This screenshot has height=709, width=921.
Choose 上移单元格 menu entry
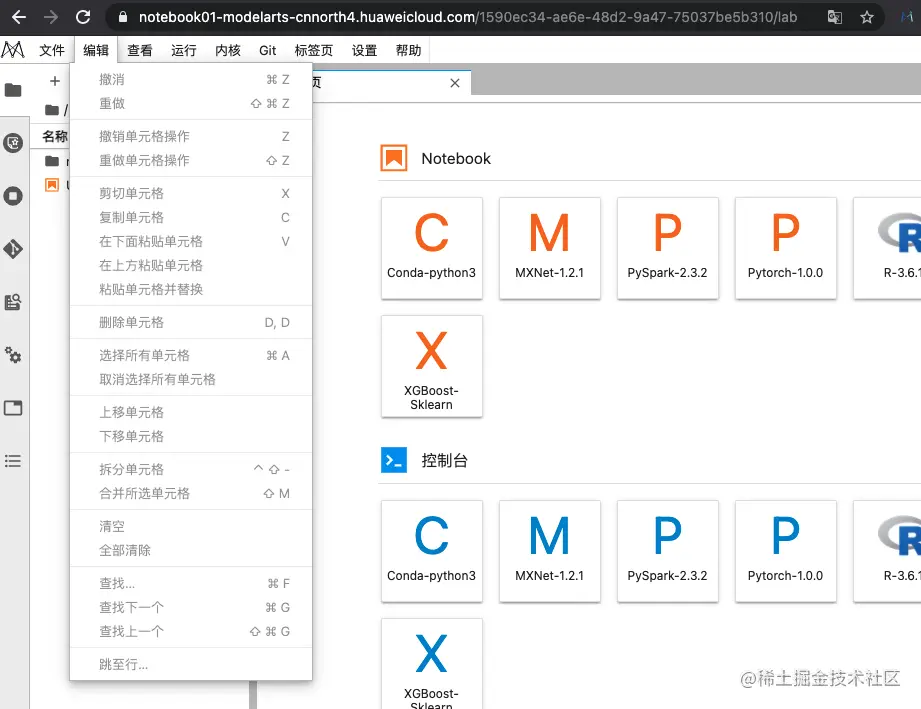pos(191,412)
